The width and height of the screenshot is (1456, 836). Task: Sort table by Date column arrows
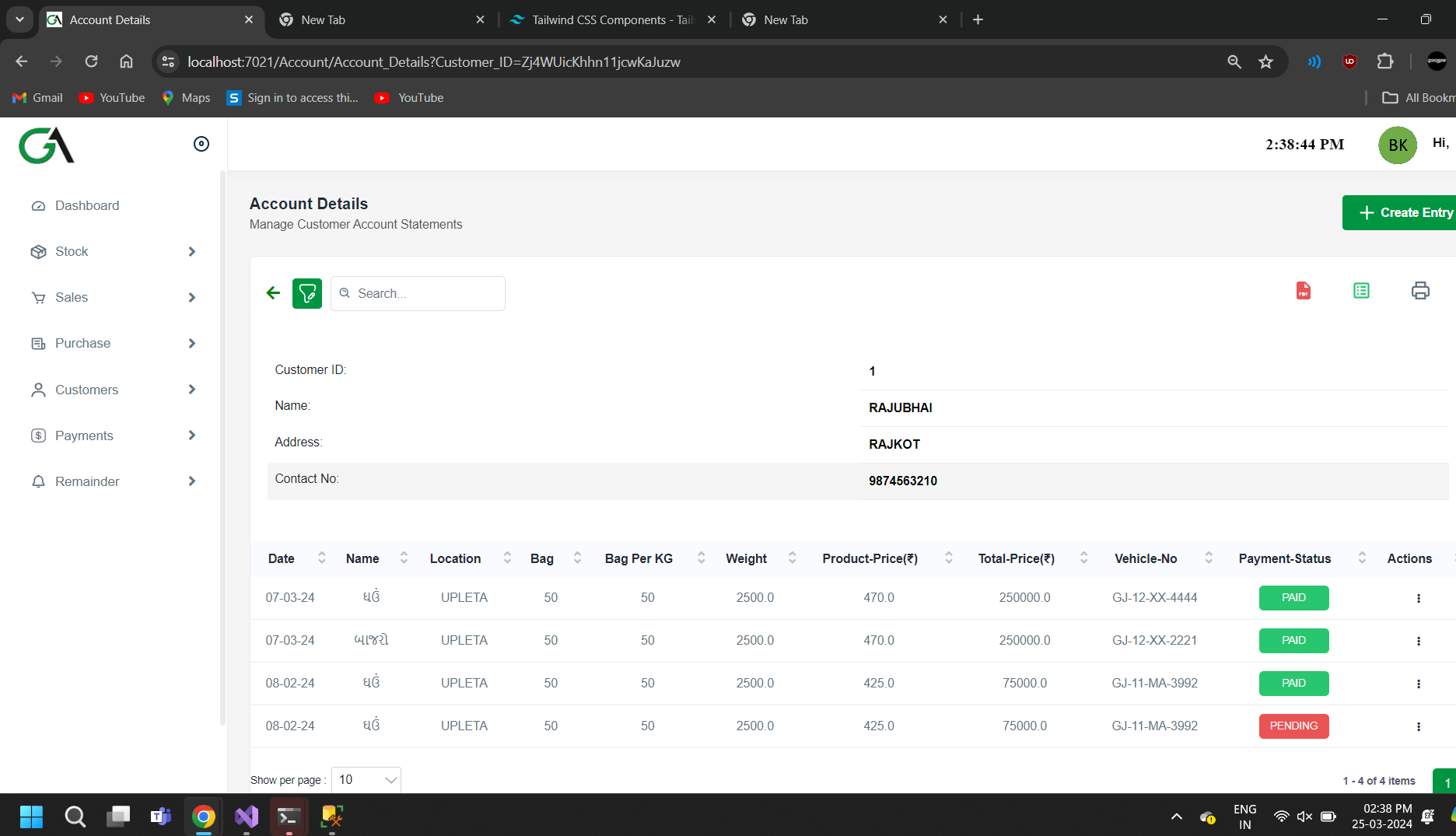(x=322, y=558)
